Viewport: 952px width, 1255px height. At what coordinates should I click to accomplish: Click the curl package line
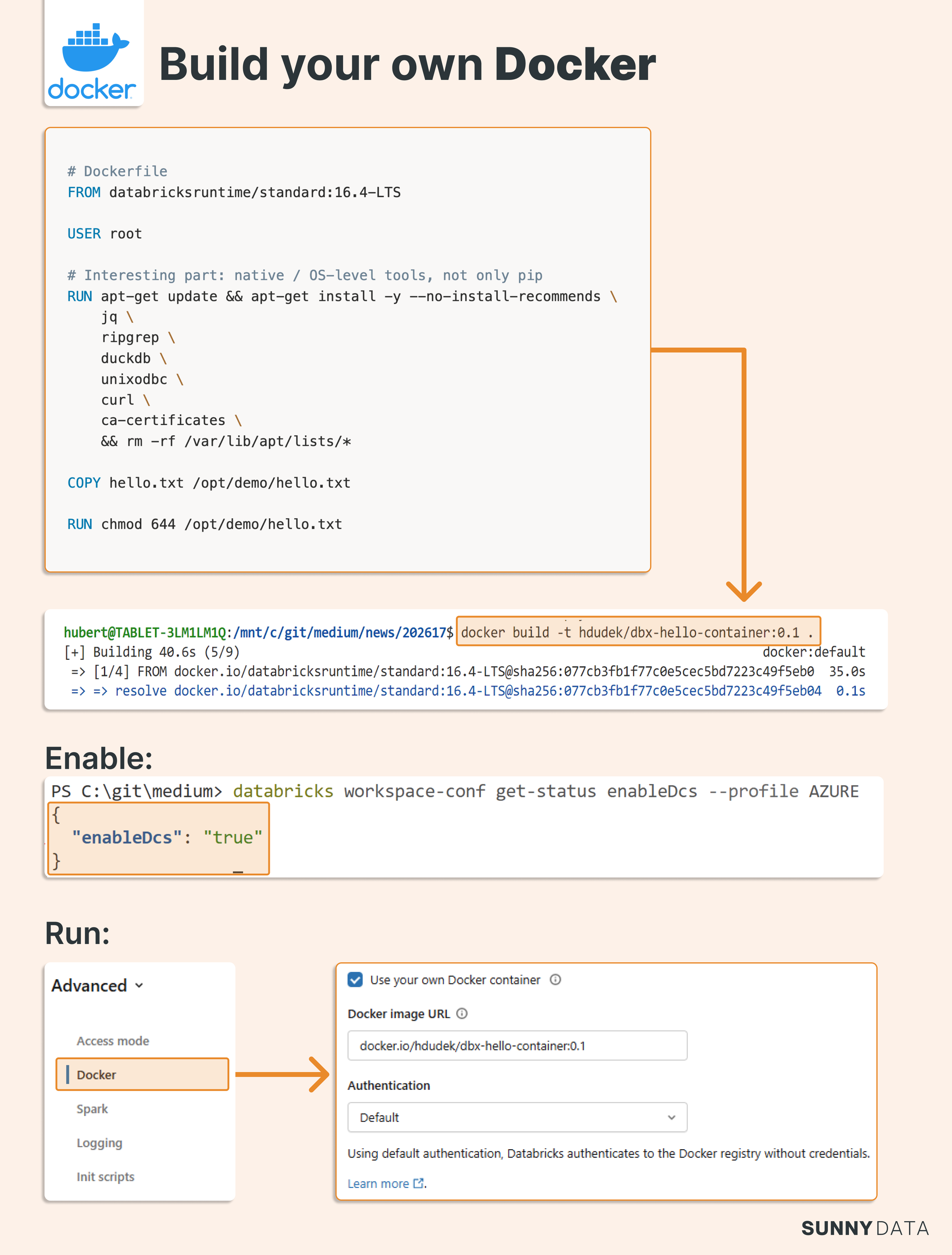(x=125, y=400)
